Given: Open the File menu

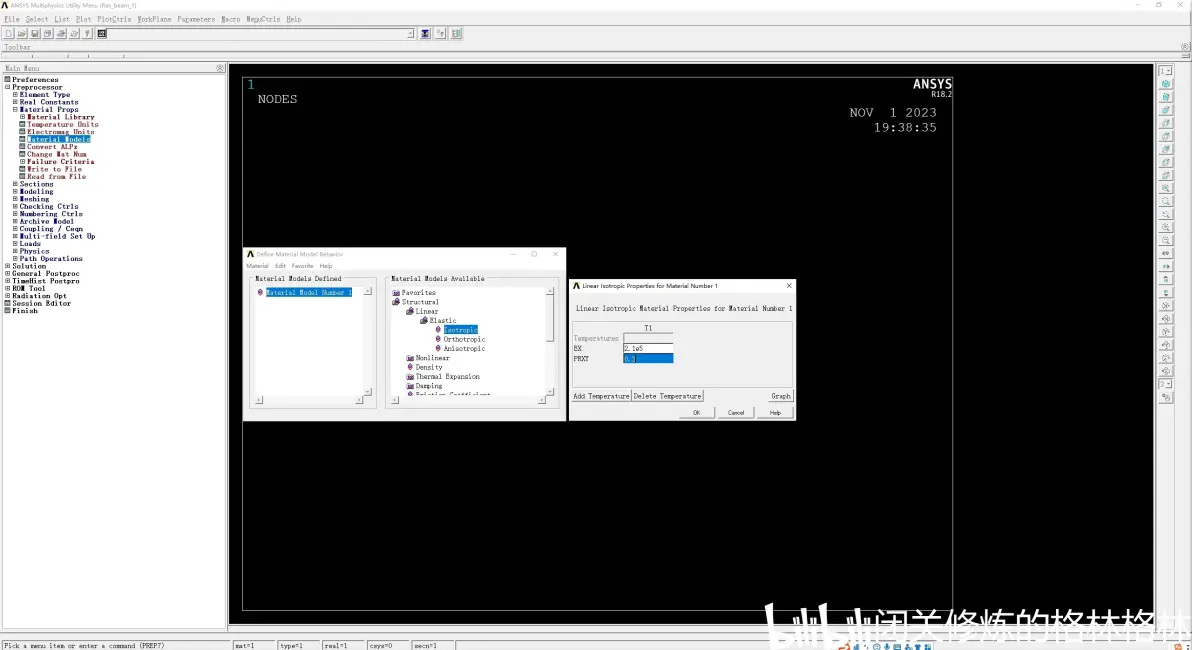Looking at the screenshot, I should pyautogui.click(x=11, y=19).
